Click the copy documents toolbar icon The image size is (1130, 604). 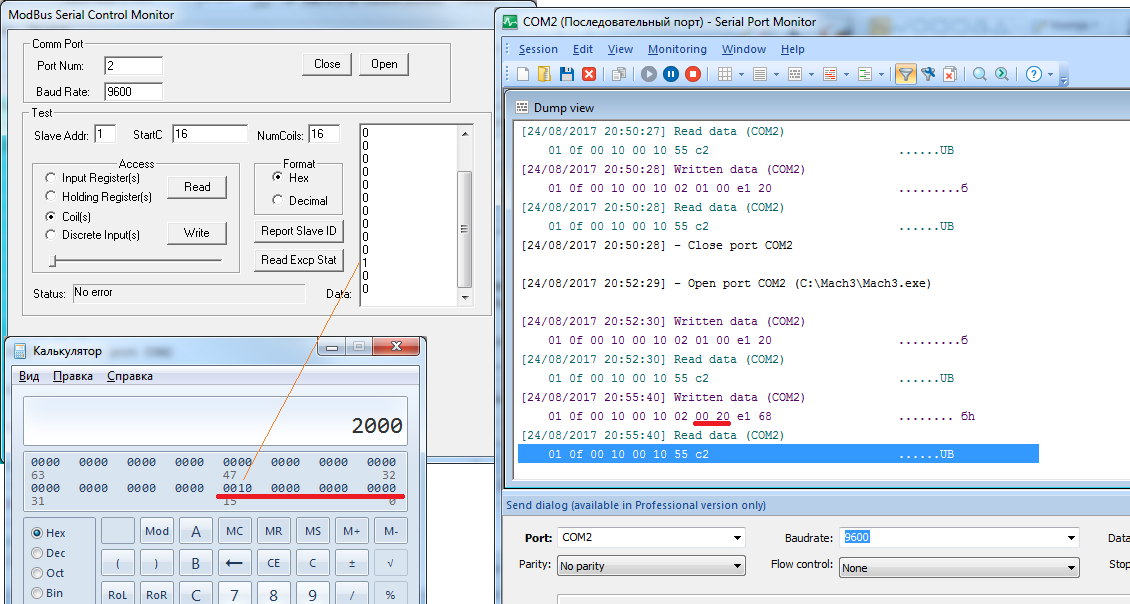tap(618, 74)
